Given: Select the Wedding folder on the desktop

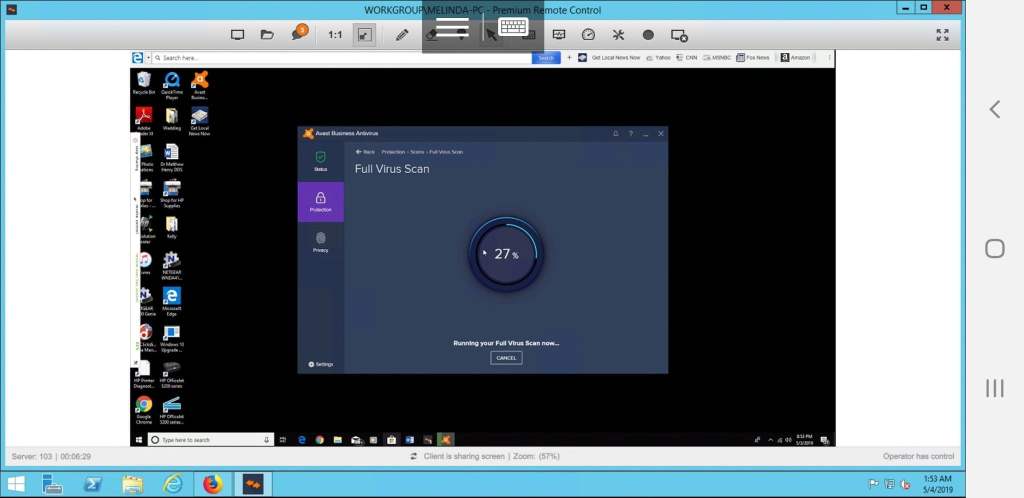Looking at the screenshot, I should pyautogui.click(x=172, y=119).
